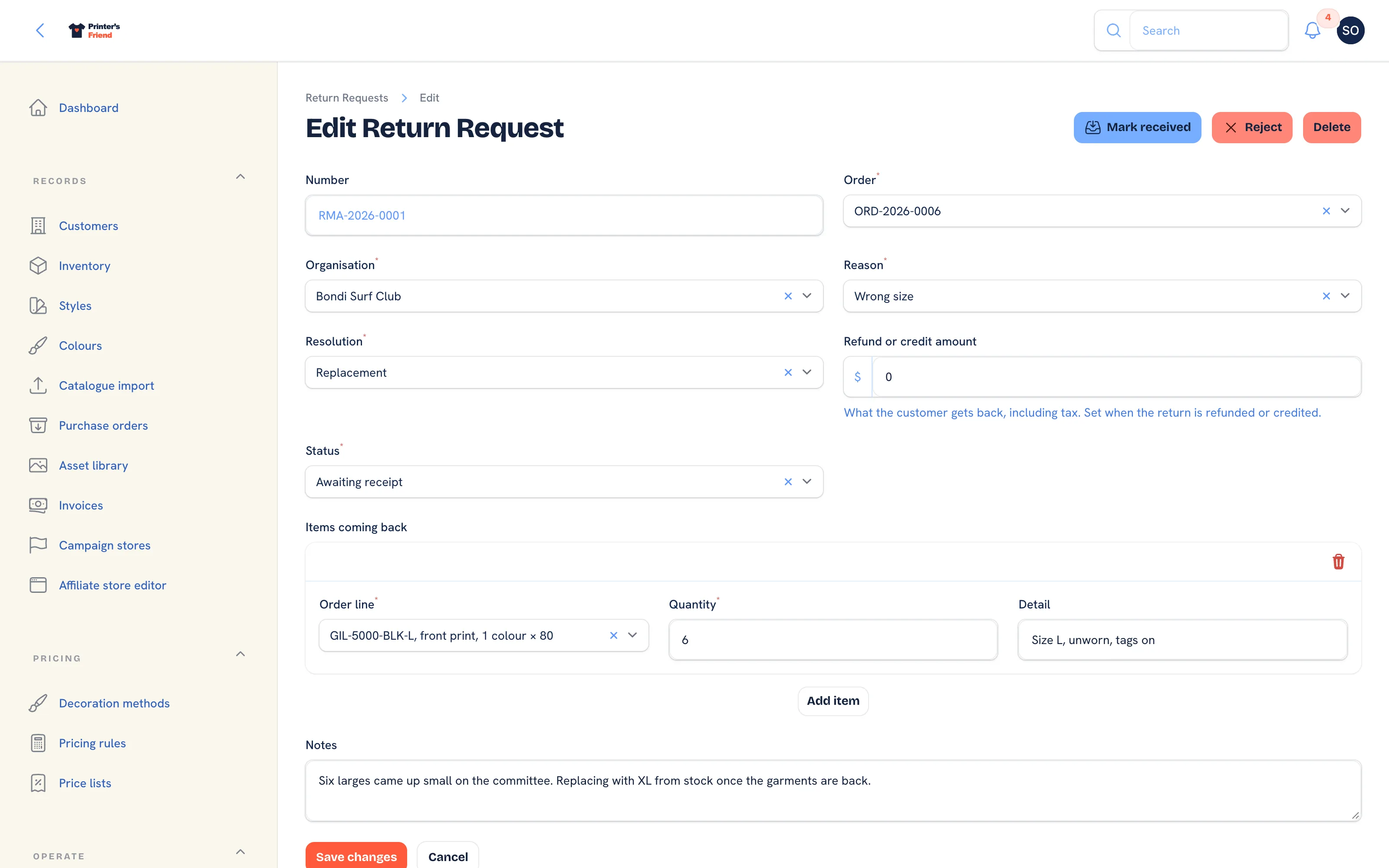Viewport: 1389px width, 868px height.
Task: Collapse the Records sidebar group
Action: (x=240, y=177)
